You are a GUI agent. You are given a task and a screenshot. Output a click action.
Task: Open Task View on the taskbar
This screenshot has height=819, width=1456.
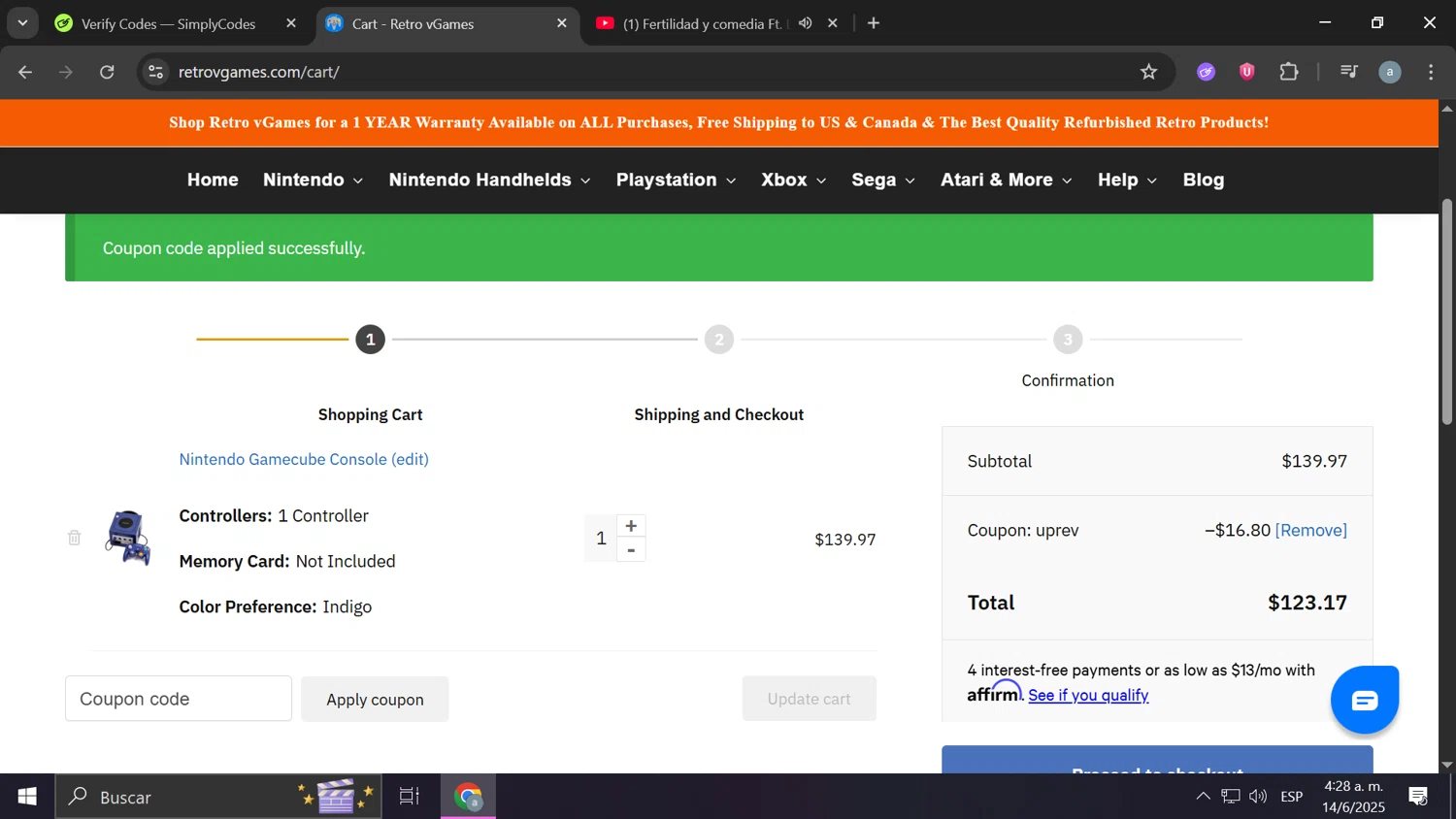coord(410,797)
